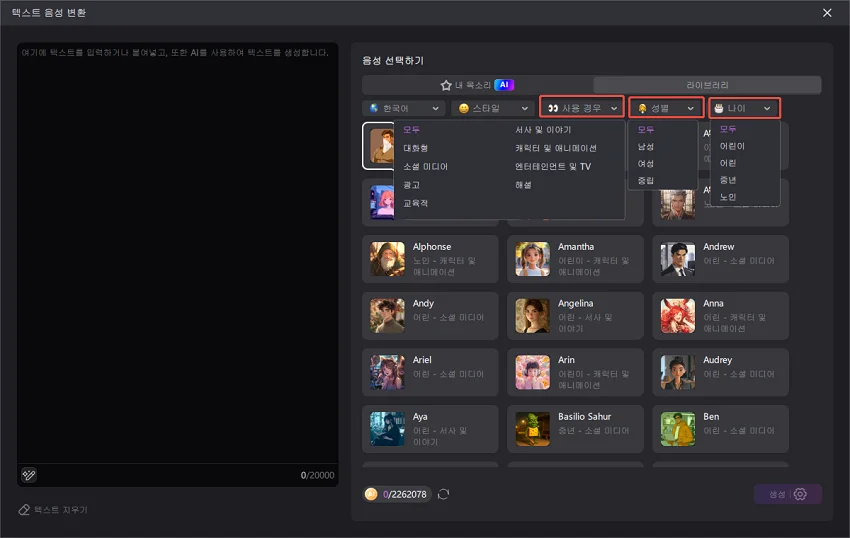850x538 pixels.
Task: Choose 소셜 미디어 use case
Action: [x=426, y=166]
